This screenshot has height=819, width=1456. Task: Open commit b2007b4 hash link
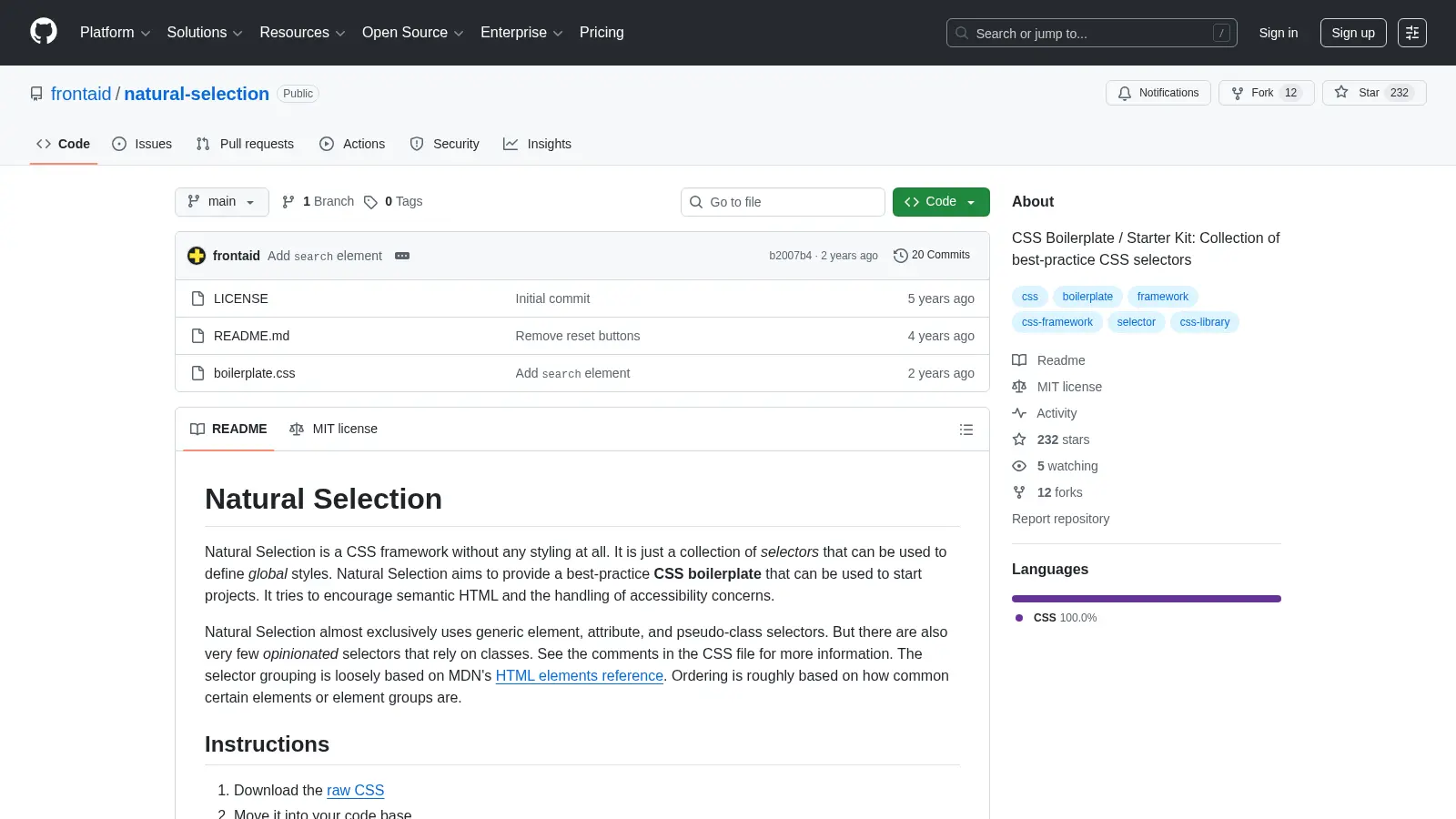[790, 256]
